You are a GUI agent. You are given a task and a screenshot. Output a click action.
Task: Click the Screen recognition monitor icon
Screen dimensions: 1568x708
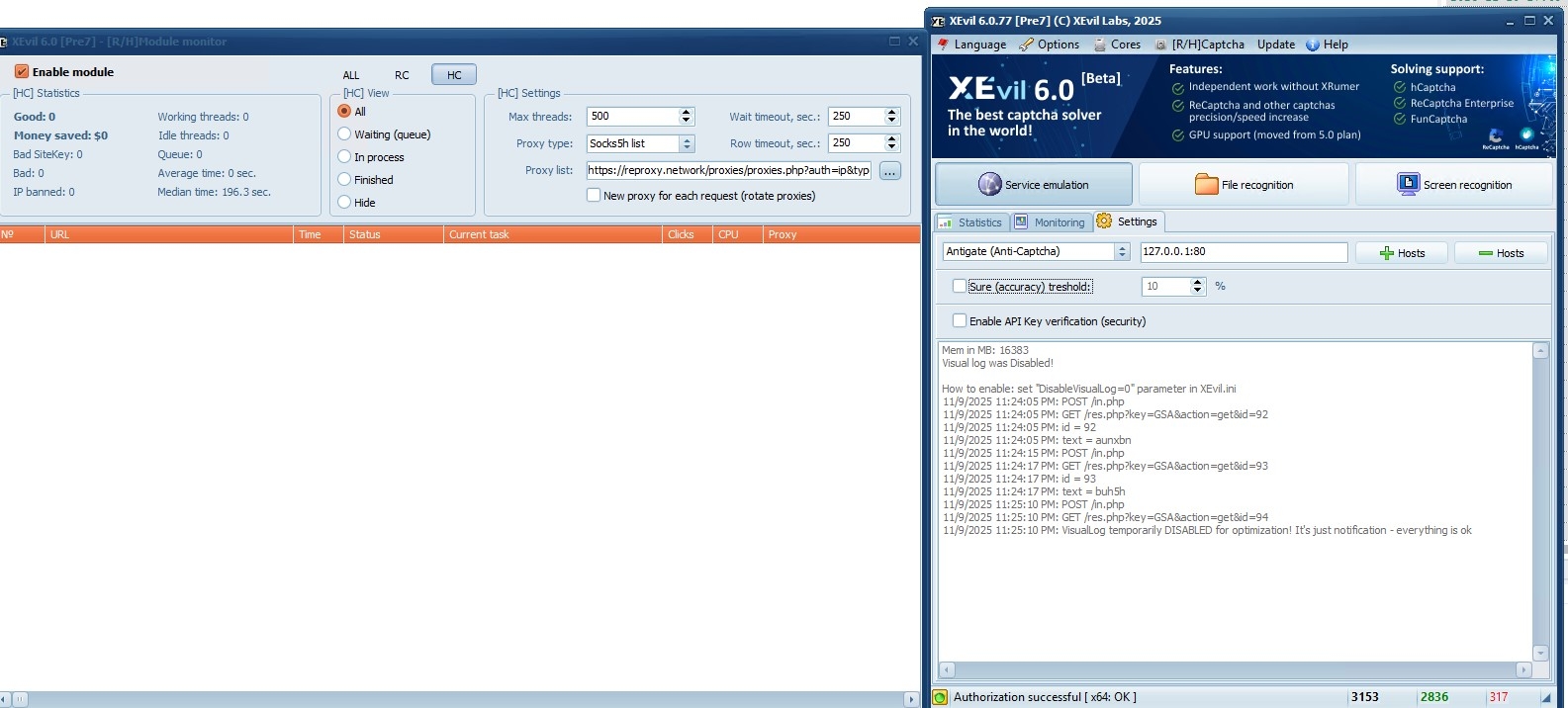1408,184
